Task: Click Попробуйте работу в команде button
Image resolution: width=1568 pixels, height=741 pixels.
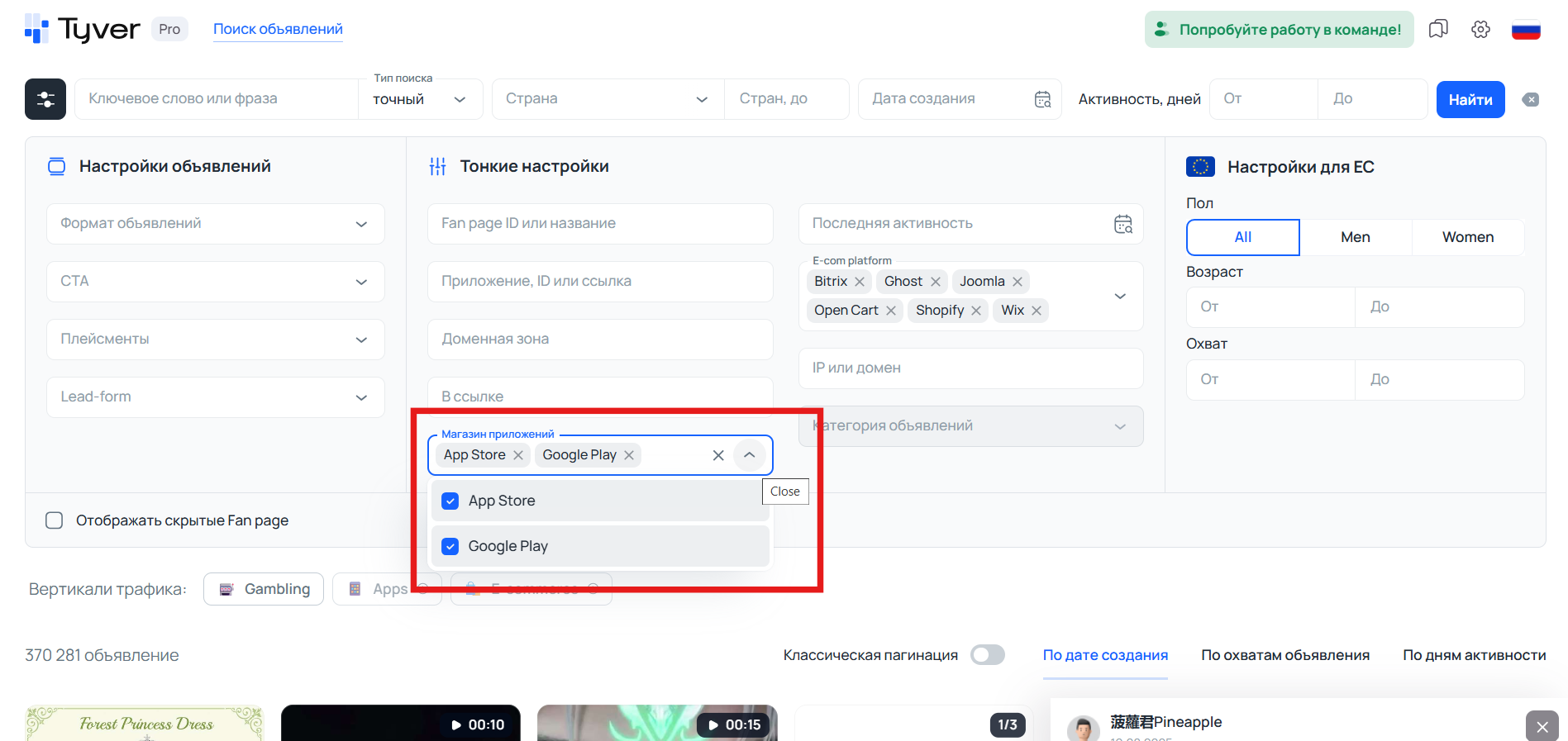Action: click(x=1279, y=30)
